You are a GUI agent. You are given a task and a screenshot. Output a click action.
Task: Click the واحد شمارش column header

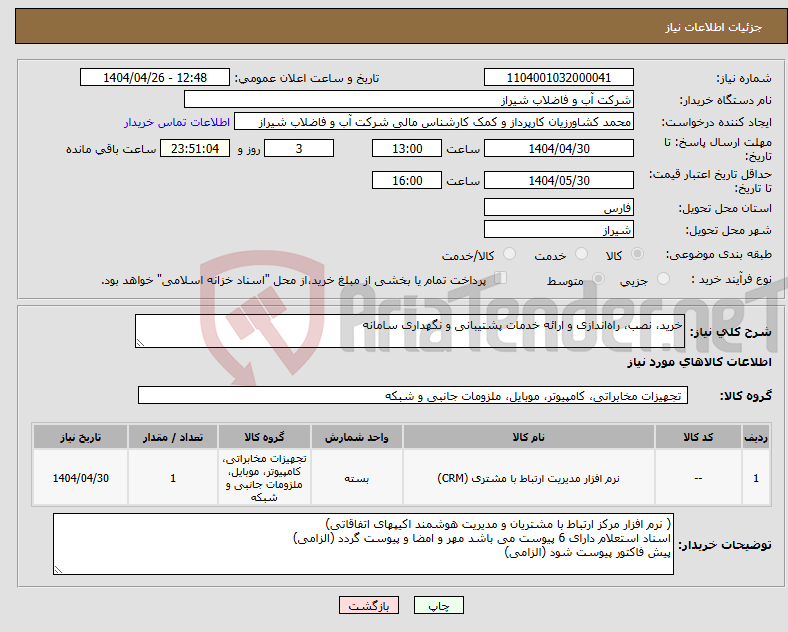click(356, 437)
